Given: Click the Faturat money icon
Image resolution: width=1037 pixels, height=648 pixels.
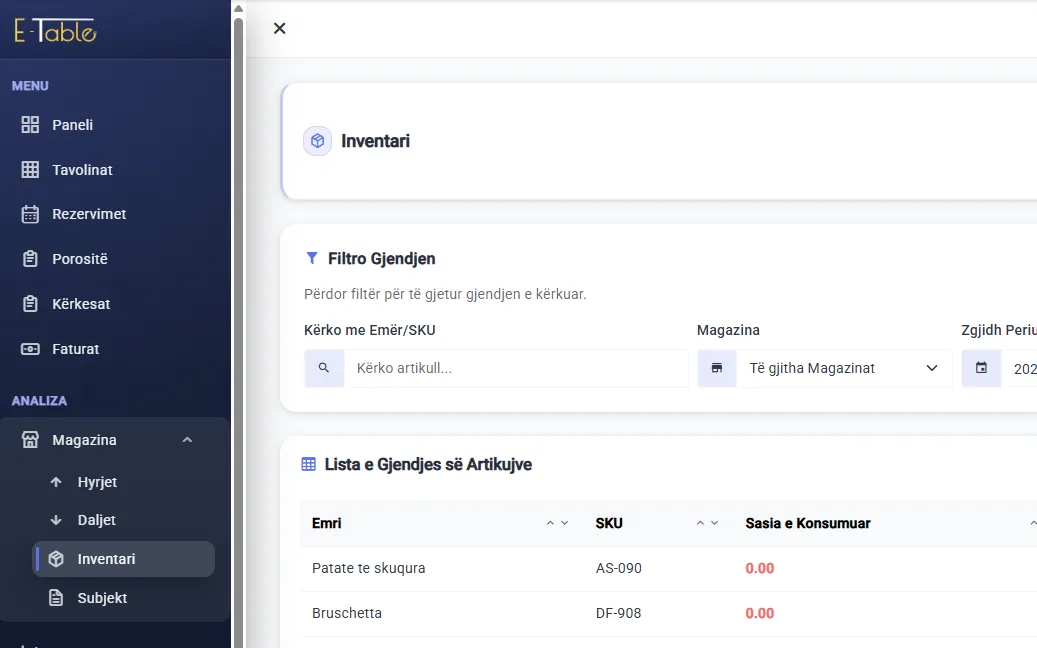Looking at the screenshot, I should click(x=30, y=348).
